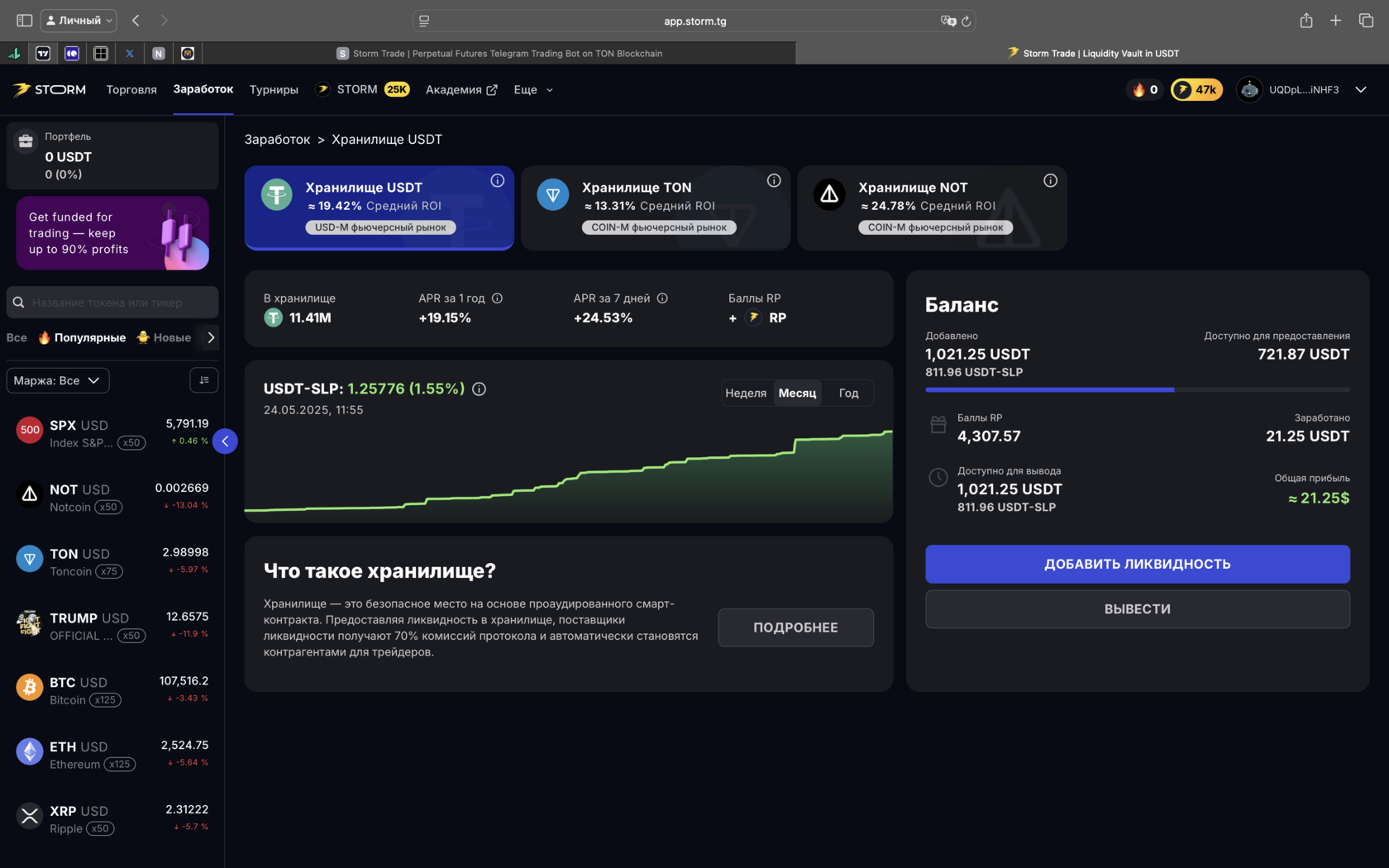Open info icon on Хранилище USDT card

pyautogui.click(x=498, y=180)
